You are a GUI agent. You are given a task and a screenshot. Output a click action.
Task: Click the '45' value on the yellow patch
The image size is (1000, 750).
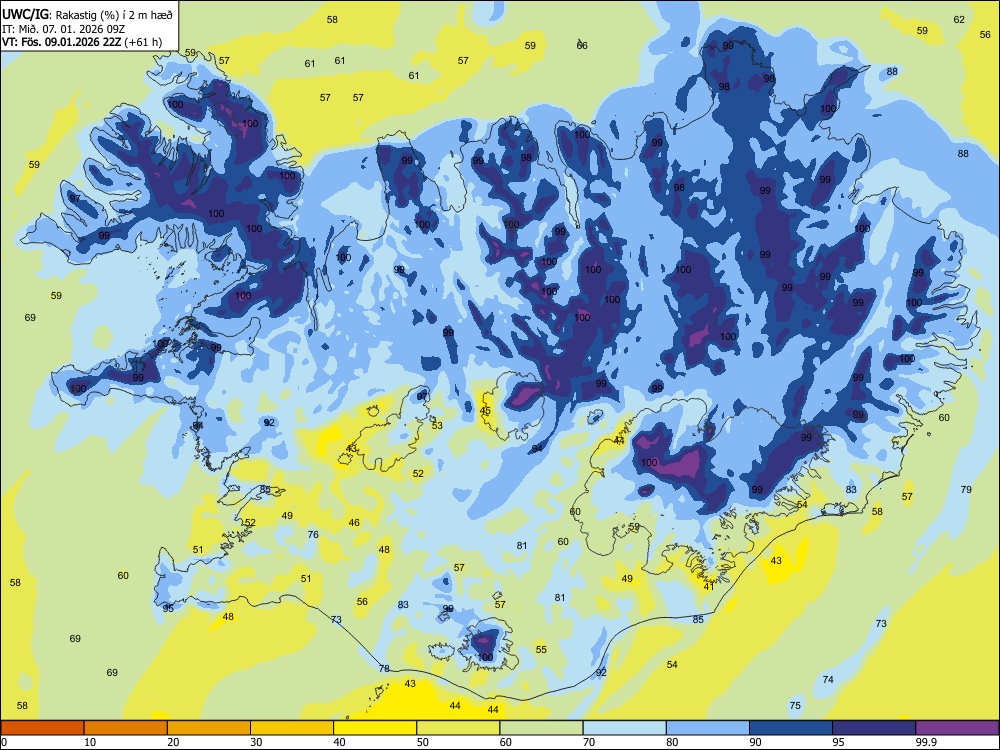coord(485,411)
